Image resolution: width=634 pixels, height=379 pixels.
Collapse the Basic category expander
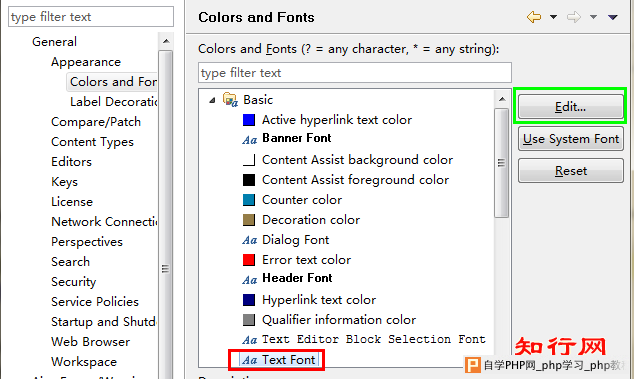[212, 100]
